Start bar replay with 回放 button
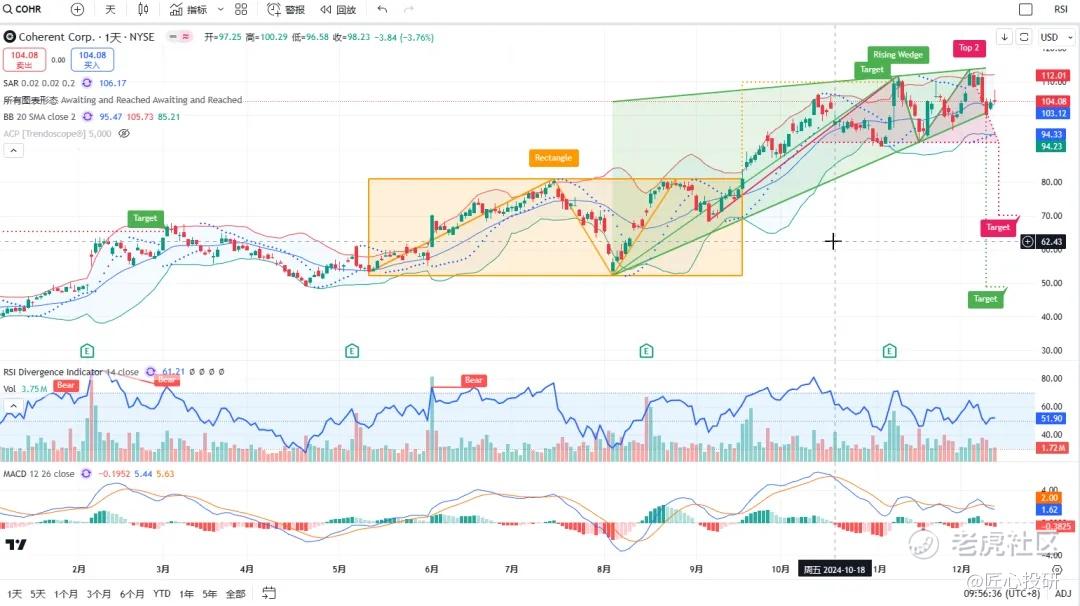Viewport: 1080px width, 606px height. 338,9
